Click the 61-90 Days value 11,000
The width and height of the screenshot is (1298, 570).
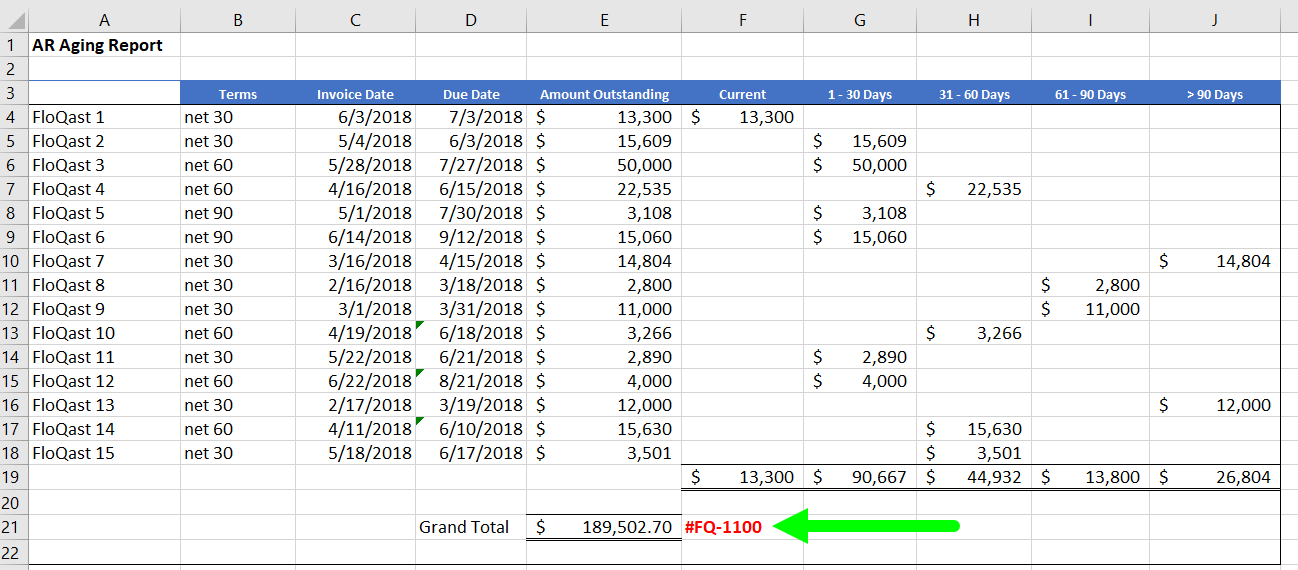[x=1090, y=309]
